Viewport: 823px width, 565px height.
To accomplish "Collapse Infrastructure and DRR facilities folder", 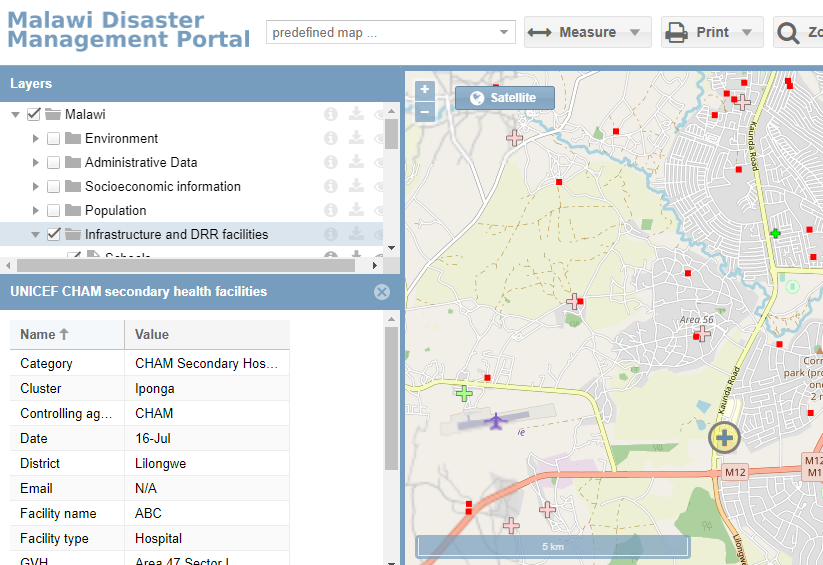I will click(35, 235).
